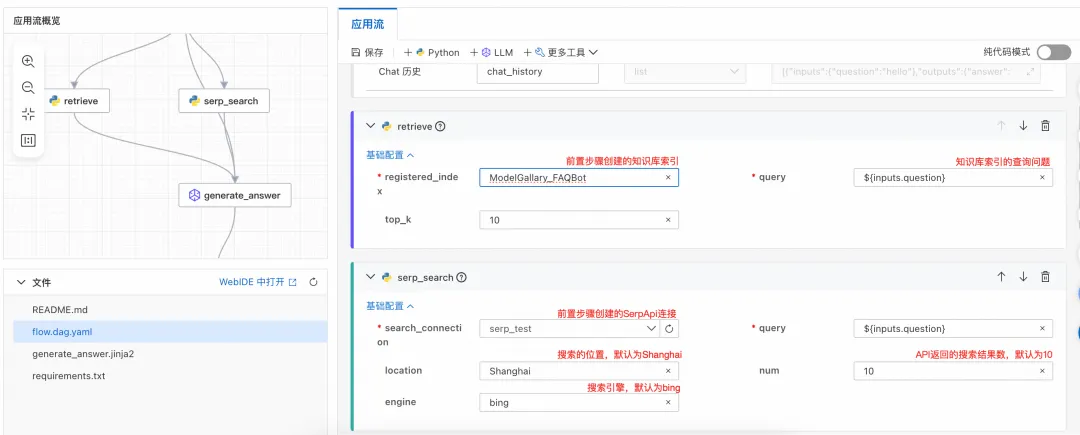Add a Python node

point(431,52)
